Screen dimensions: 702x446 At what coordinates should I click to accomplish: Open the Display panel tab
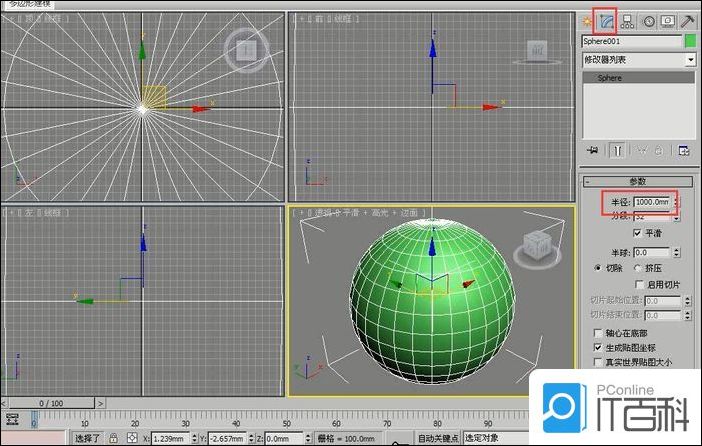click(x=667, y=20)
